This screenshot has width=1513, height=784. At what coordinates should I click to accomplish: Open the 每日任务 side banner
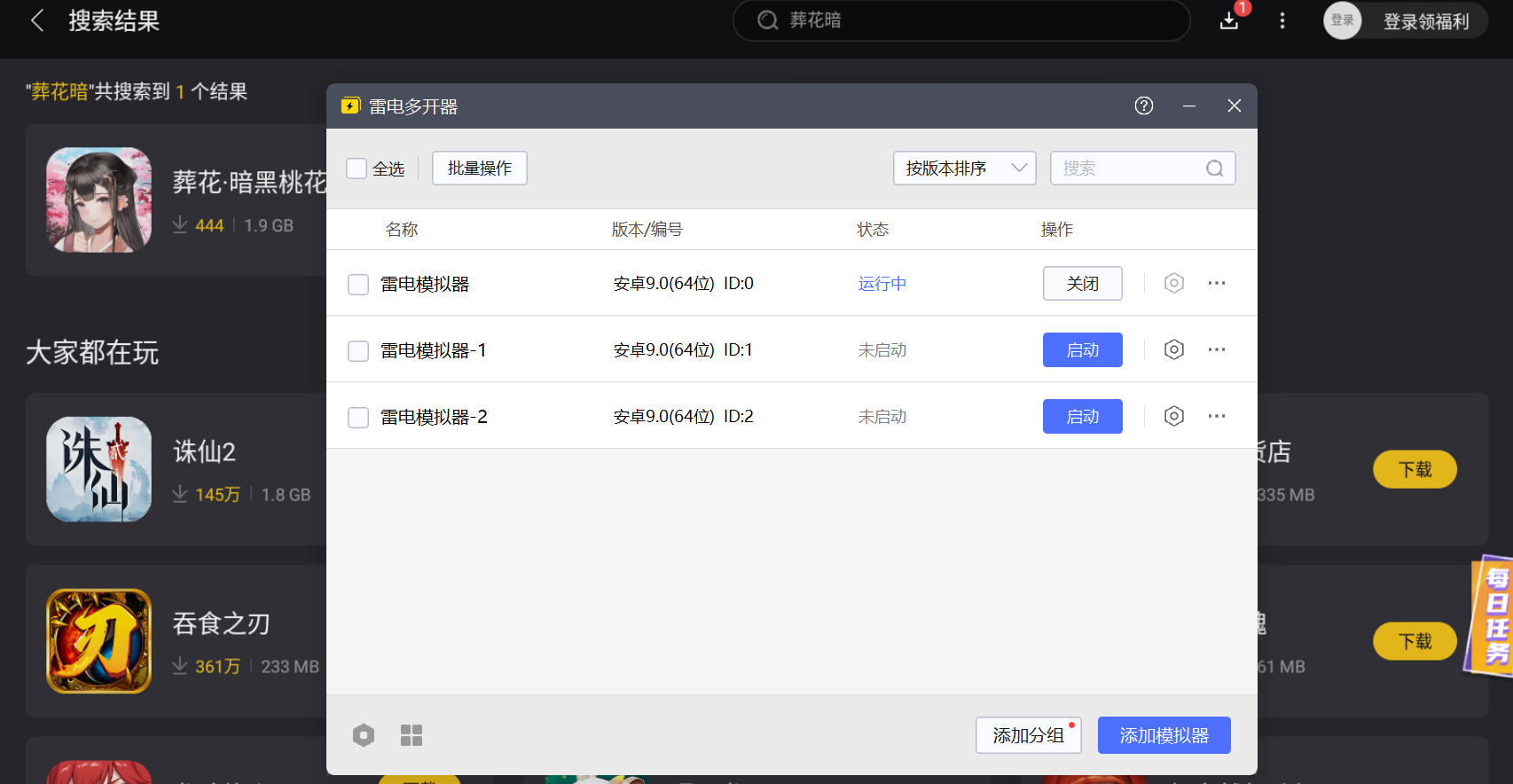1492,616
